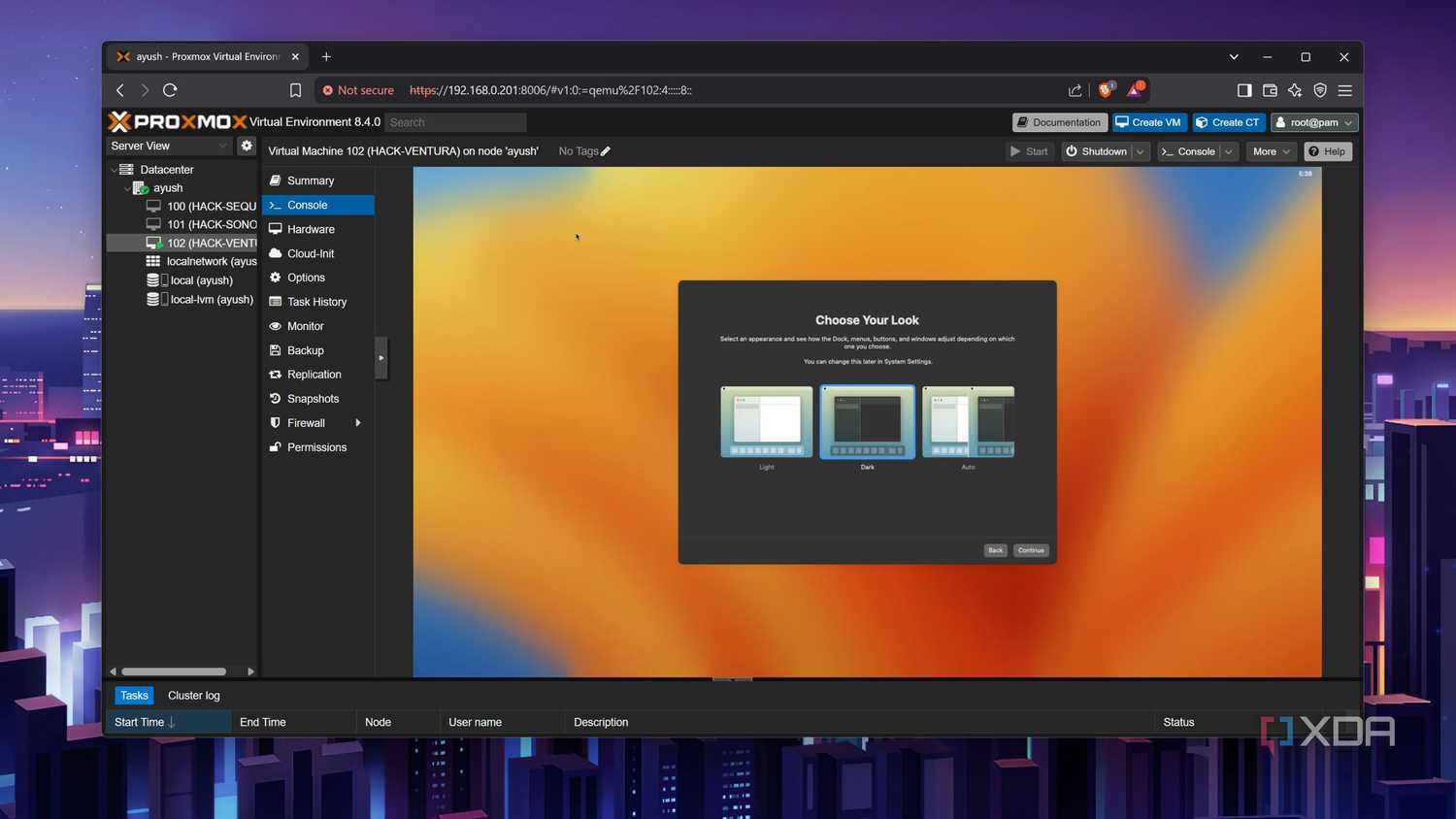Click the Proxmox logo

pos(177,121)
